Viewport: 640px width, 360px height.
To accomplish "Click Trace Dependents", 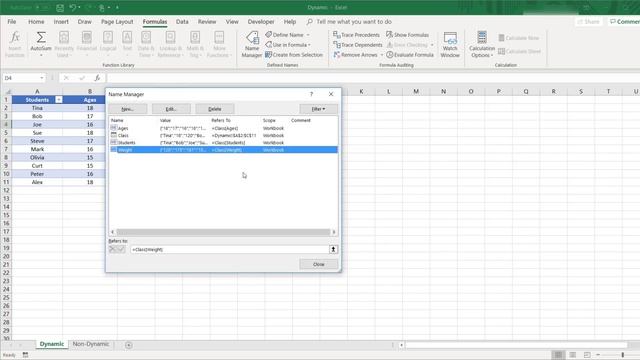I will (x=358, y=45).
